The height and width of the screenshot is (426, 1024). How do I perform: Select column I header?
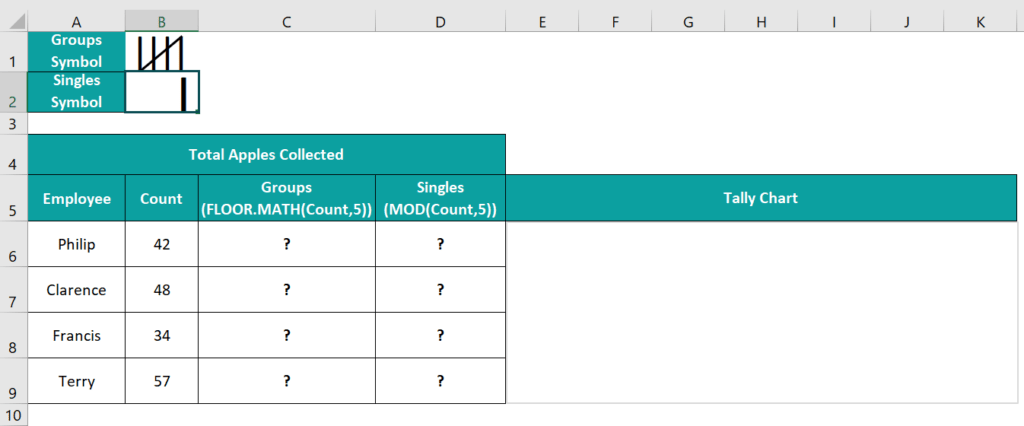[835, 22]
